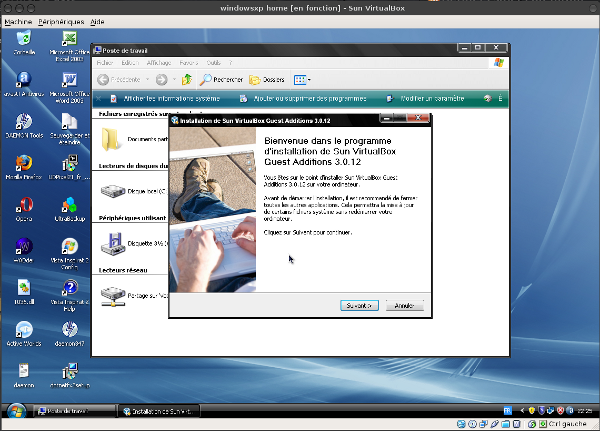The image size is (600, 431).
Task: Switch to Installation de Sun taskbar button
Action: tap(160, 411)
